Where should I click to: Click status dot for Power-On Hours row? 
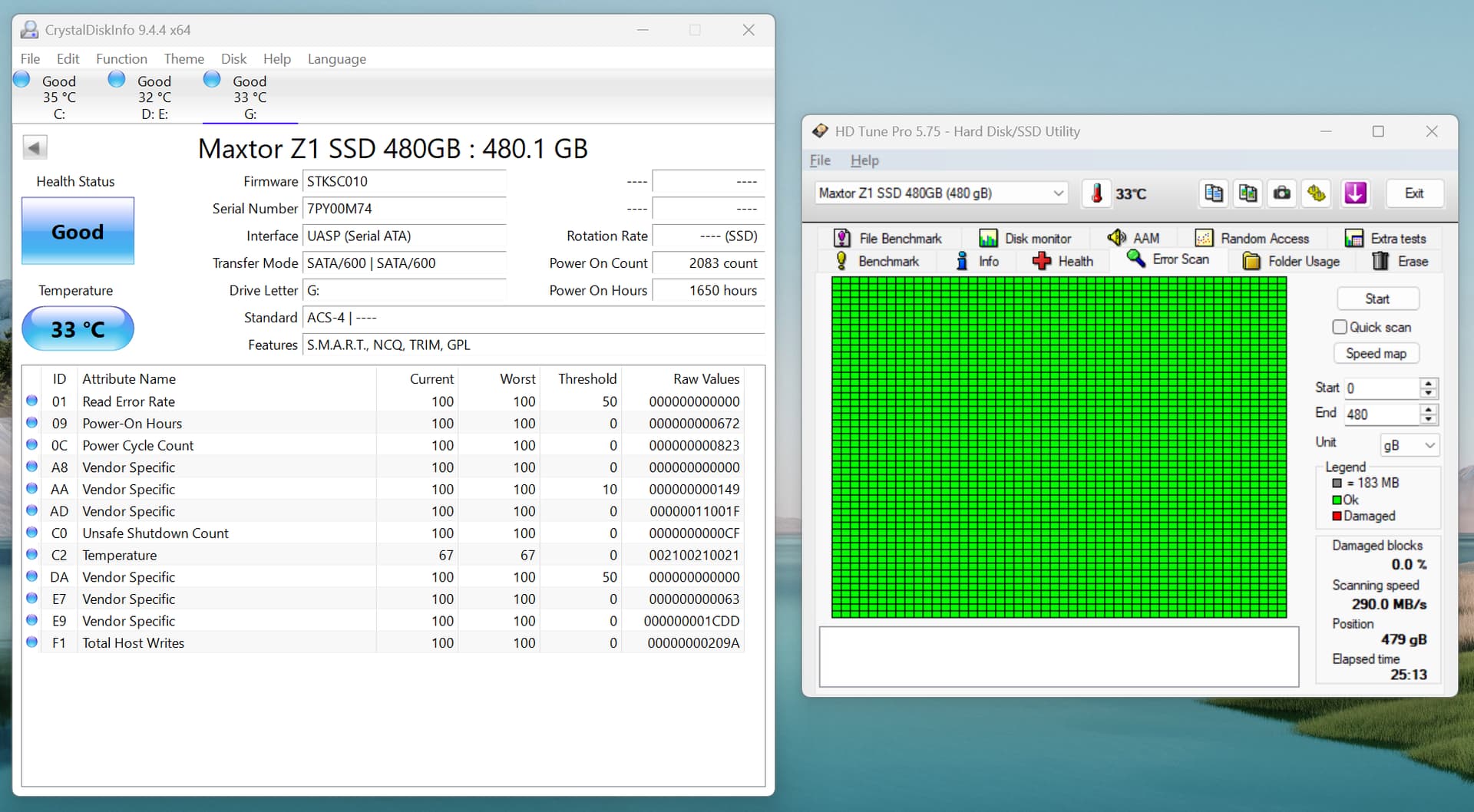(x=31, y=422)
